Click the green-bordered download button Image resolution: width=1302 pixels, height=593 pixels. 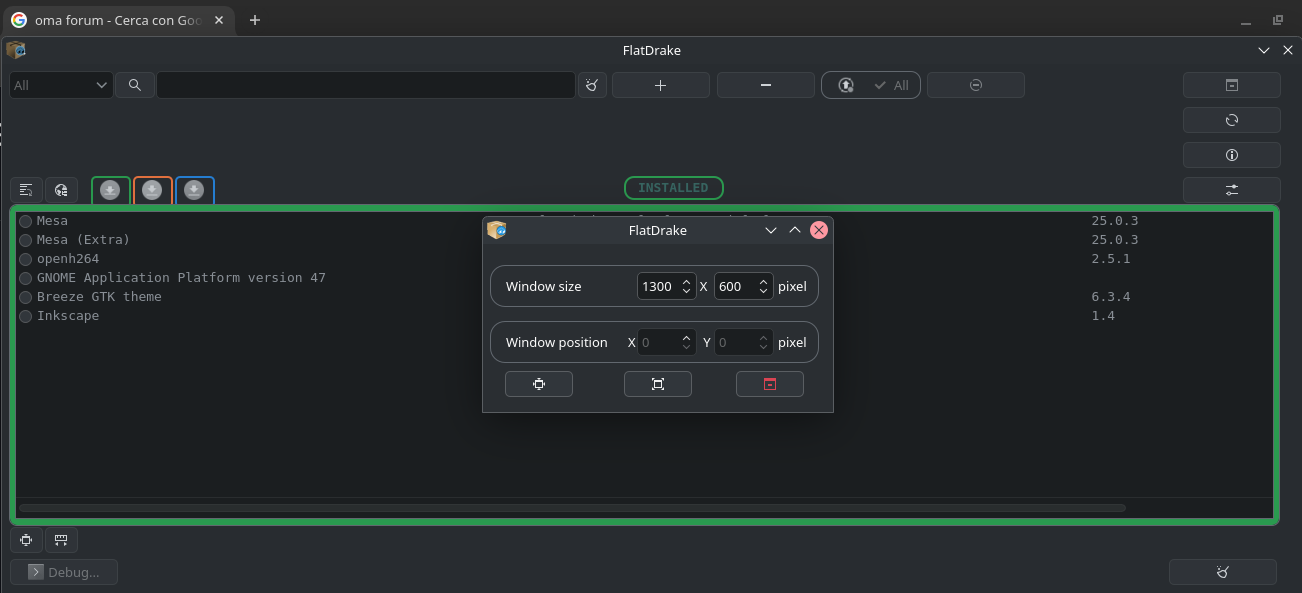coord(110,190)
